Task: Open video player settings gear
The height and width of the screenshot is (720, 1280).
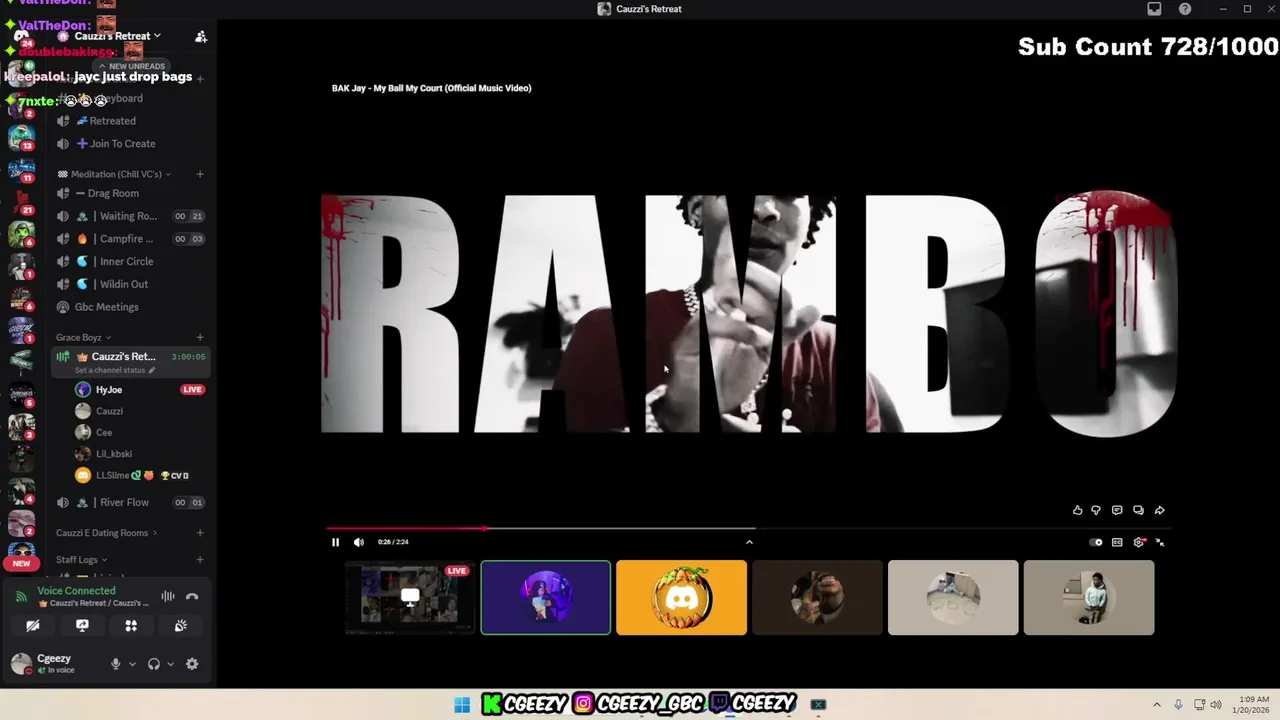Action: [1139, 542]
